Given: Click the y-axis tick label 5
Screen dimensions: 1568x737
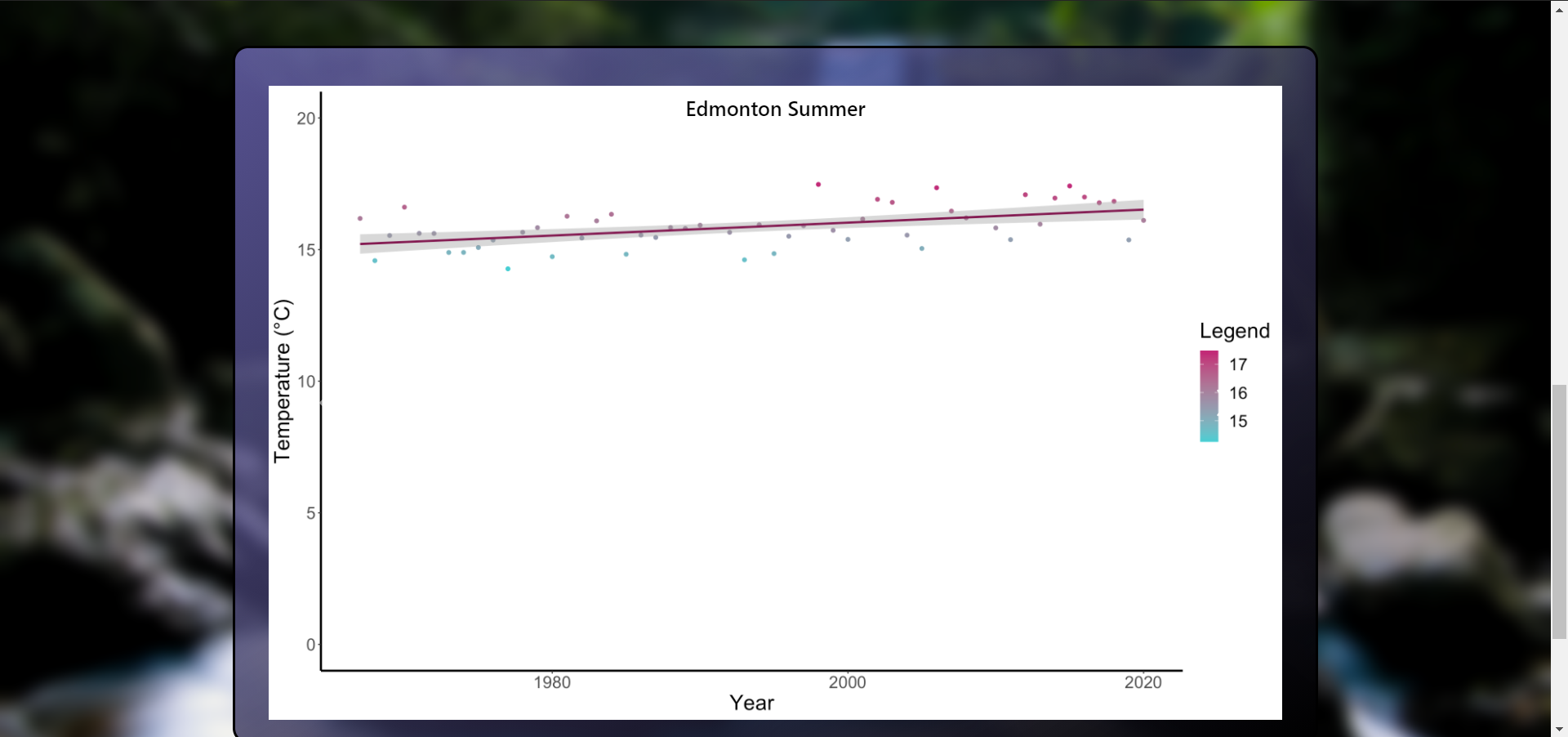Looking at the screenshot, I should point(310,513).
